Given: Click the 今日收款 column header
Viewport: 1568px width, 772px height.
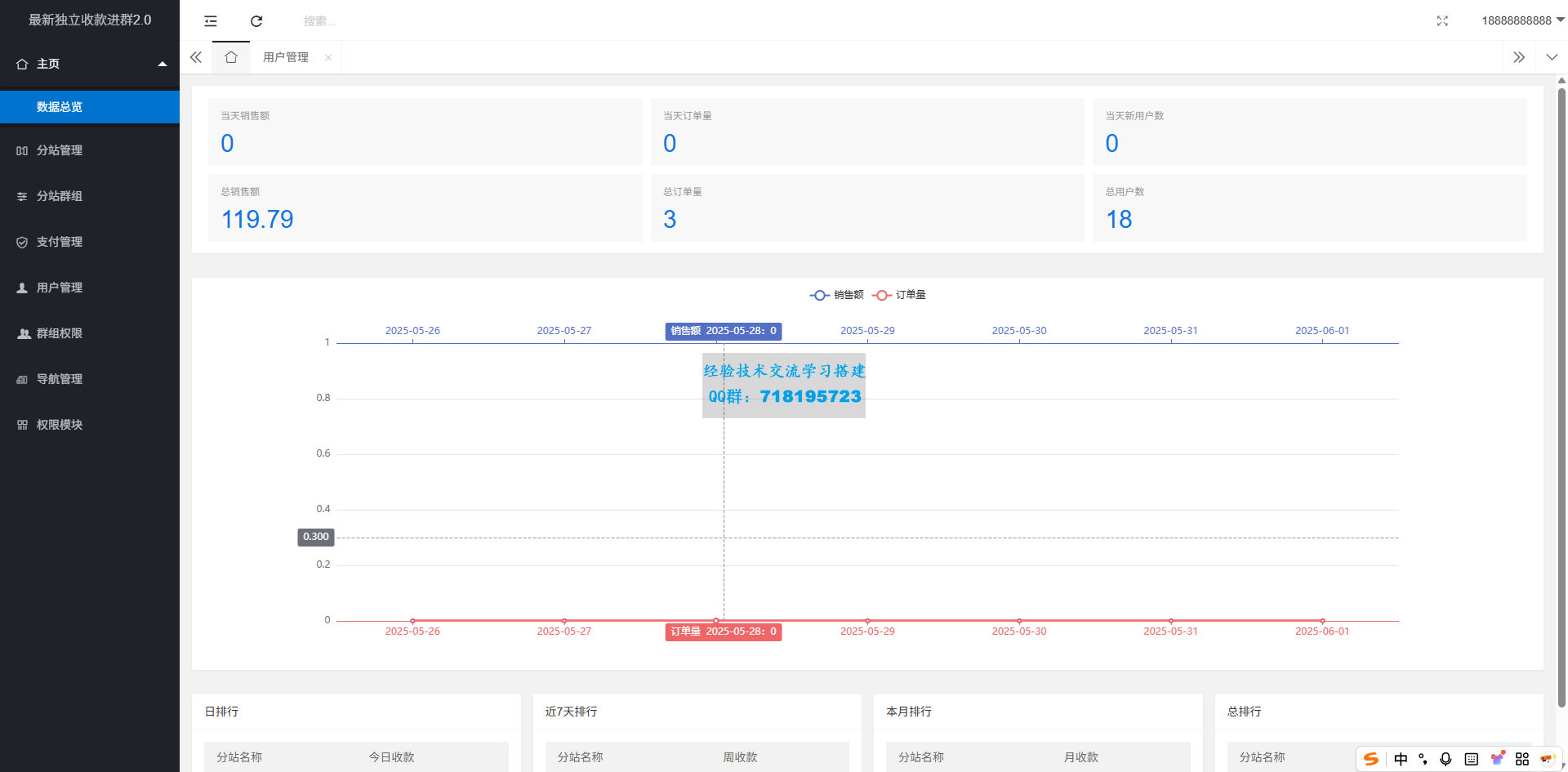Looking at the screenshot, I should tap(391, 757).
